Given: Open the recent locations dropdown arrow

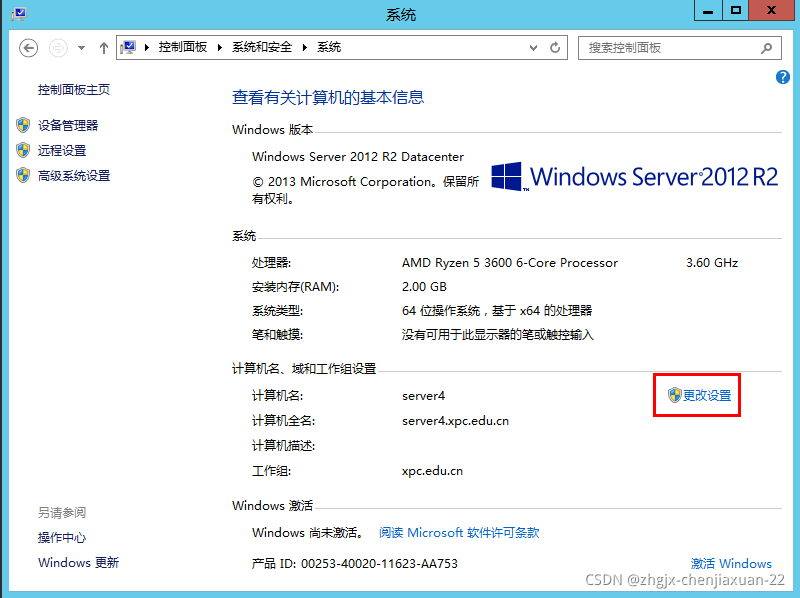Looking at the screenshot, I should [81, 48].
